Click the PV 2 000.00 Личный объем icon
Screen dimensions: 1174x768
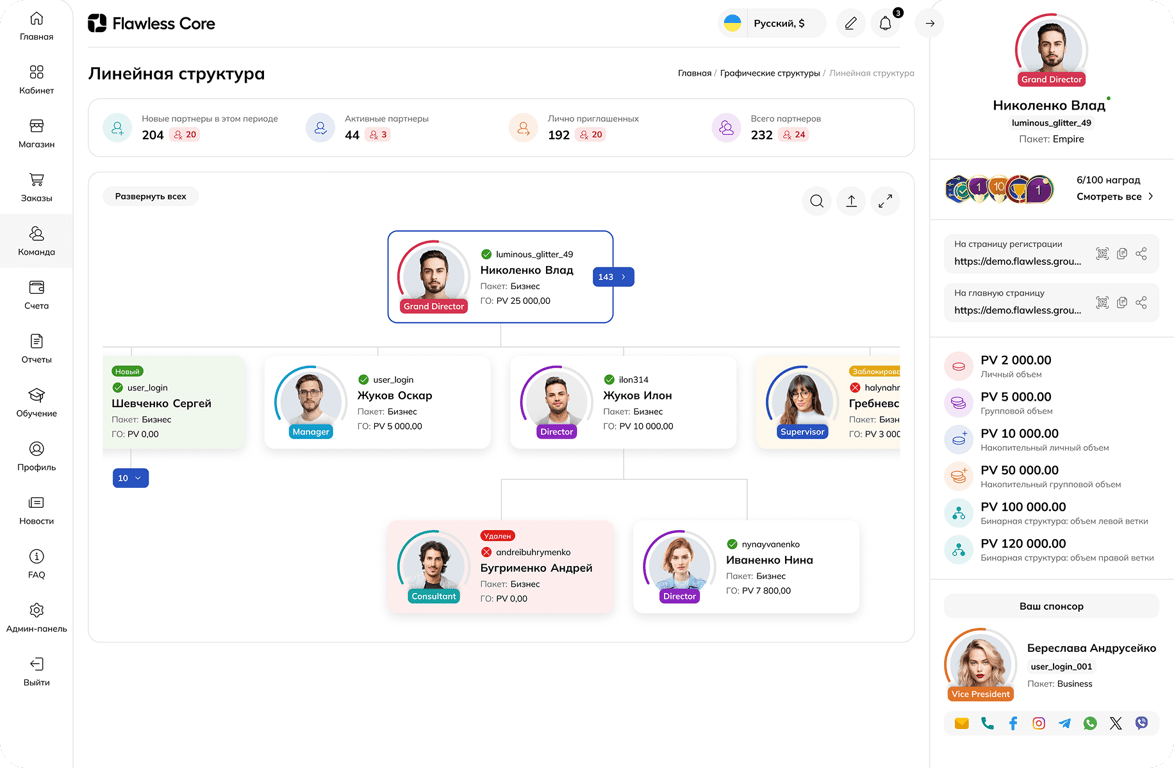pos(958,366)
